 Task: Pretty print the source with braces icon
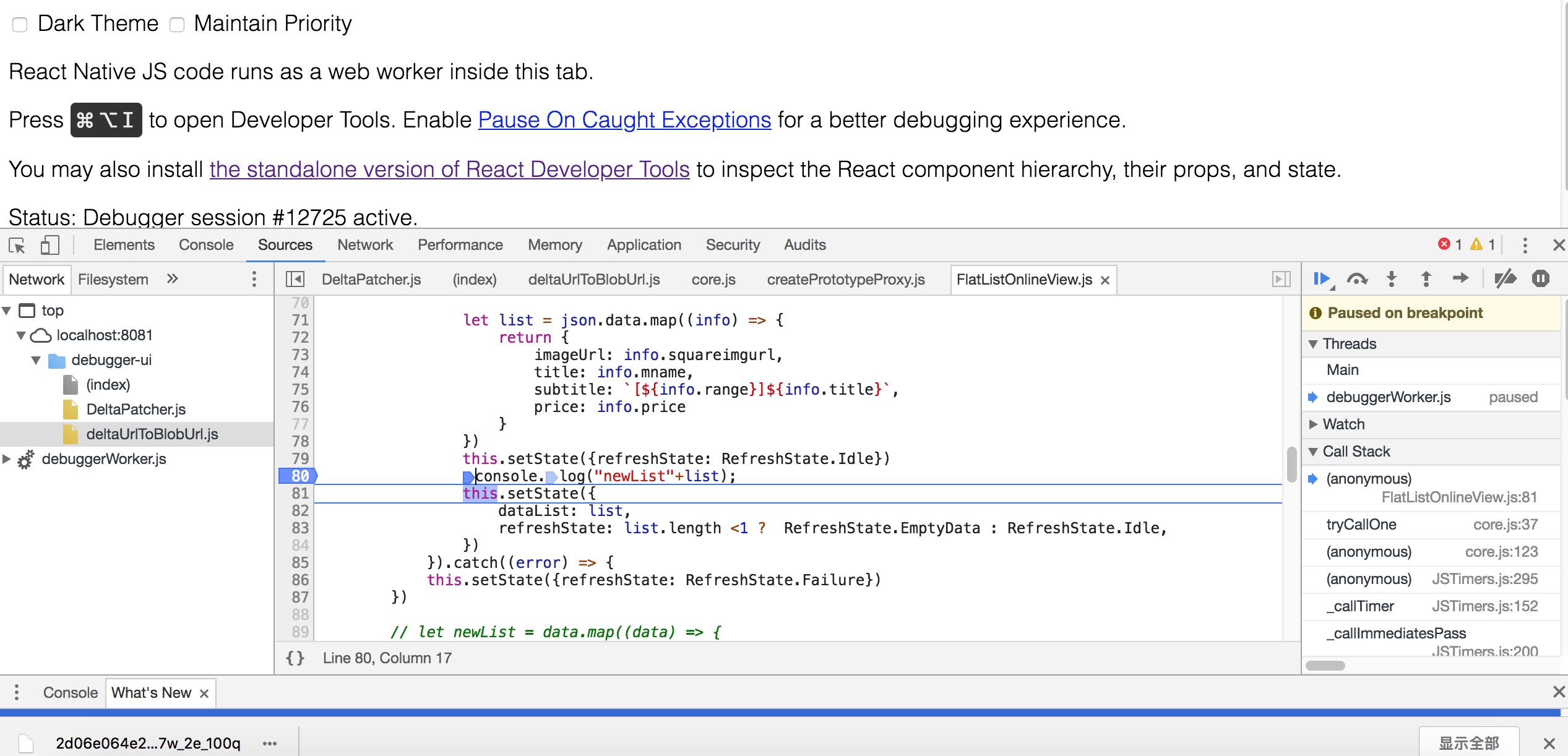(295, 658)
